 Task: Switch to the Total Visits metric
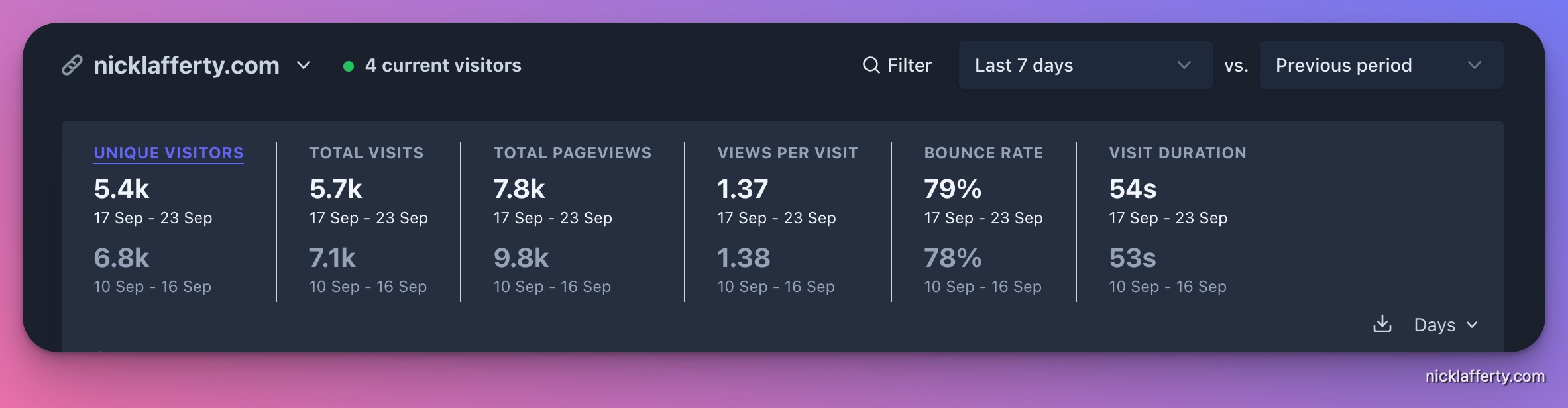tap(366, 153)
